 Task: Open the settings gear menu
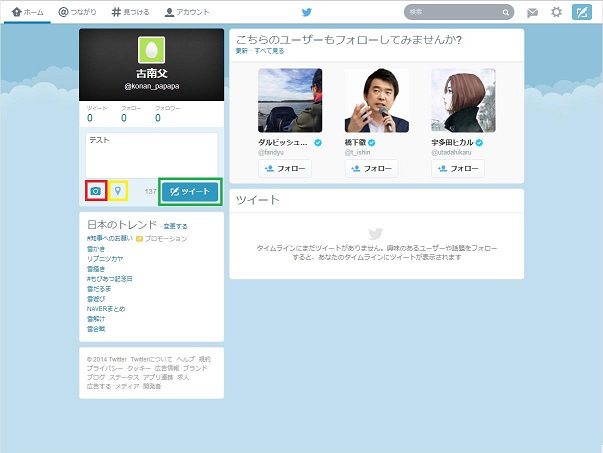click(x=556, y=12)
